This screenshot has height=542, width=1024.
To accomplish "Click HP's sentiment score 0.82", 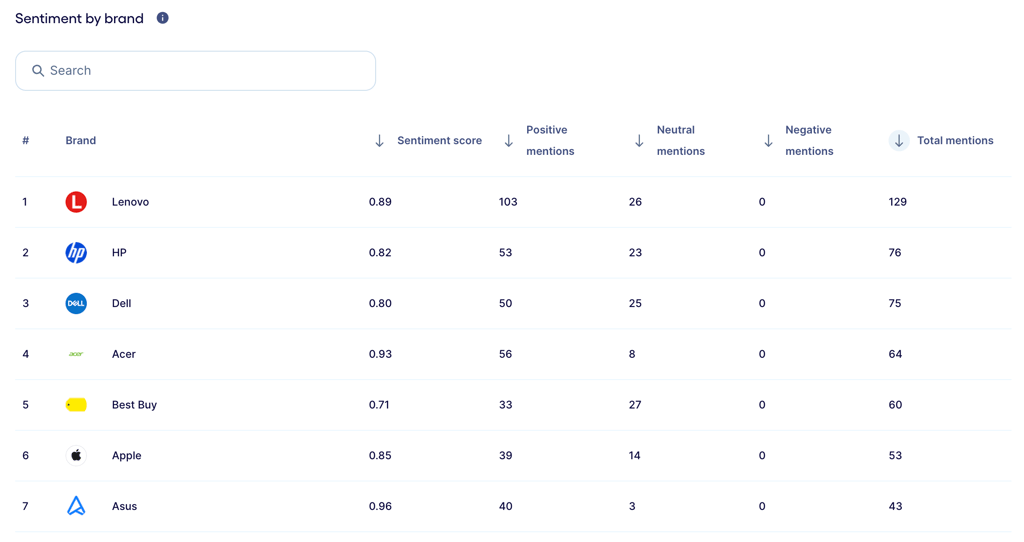I will click(x=380, y=253).
